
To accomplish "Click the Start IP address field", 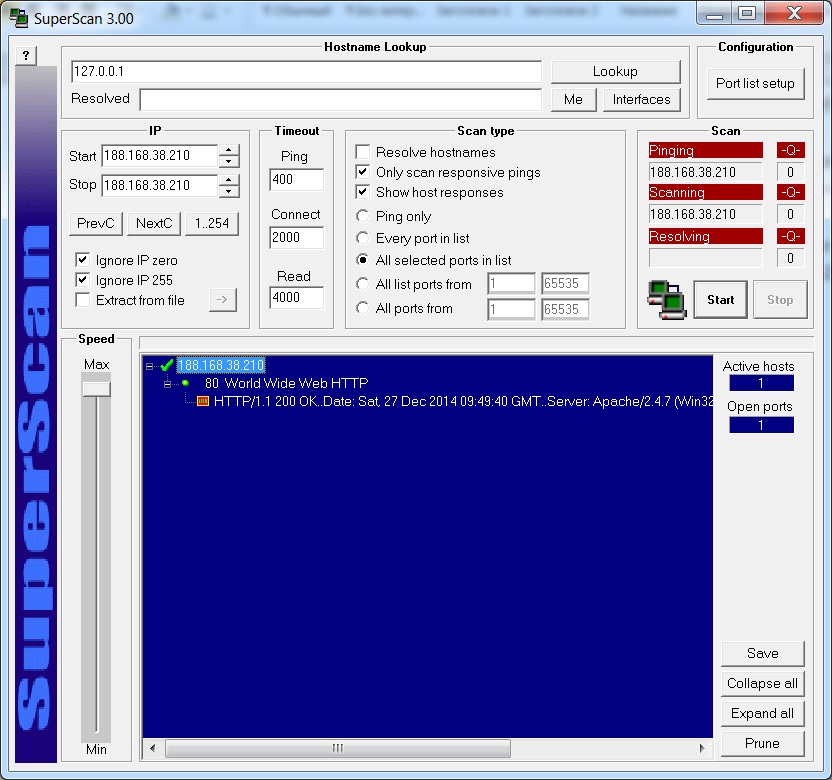I will pos(160,156).
